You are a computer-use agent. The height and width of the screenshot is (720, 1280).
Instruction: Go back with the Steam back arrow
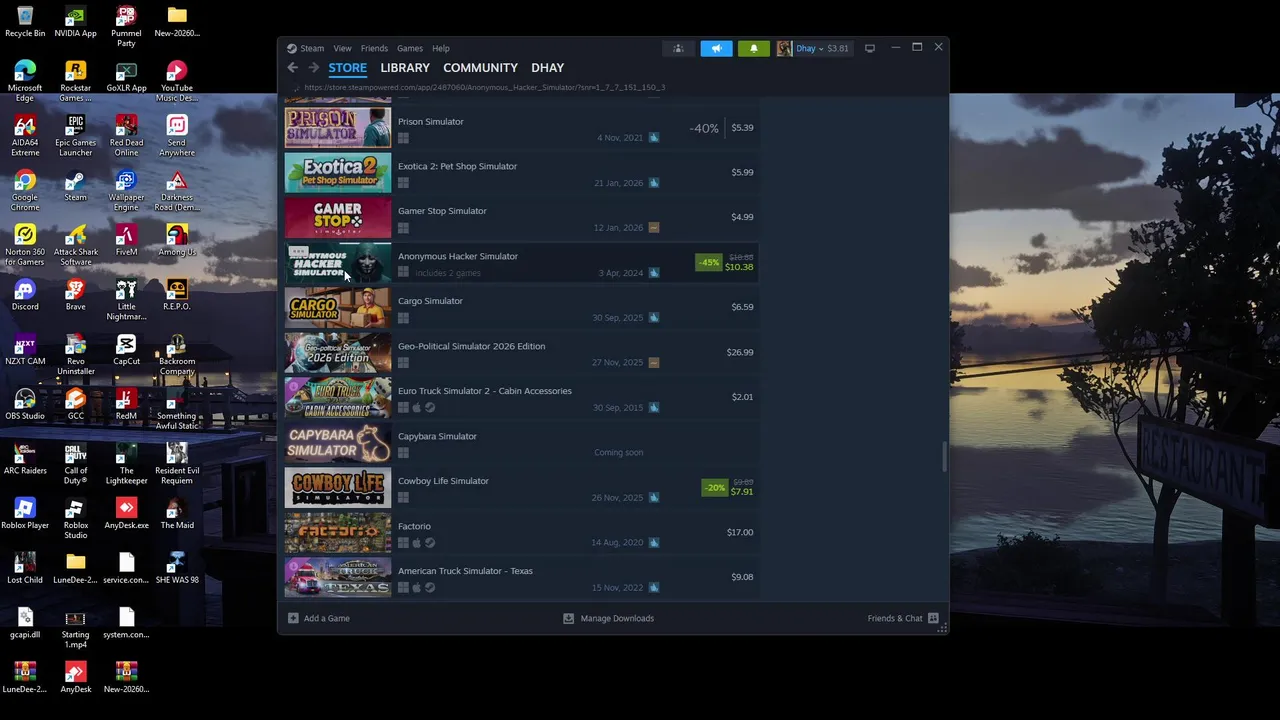[x=292, y=68]
